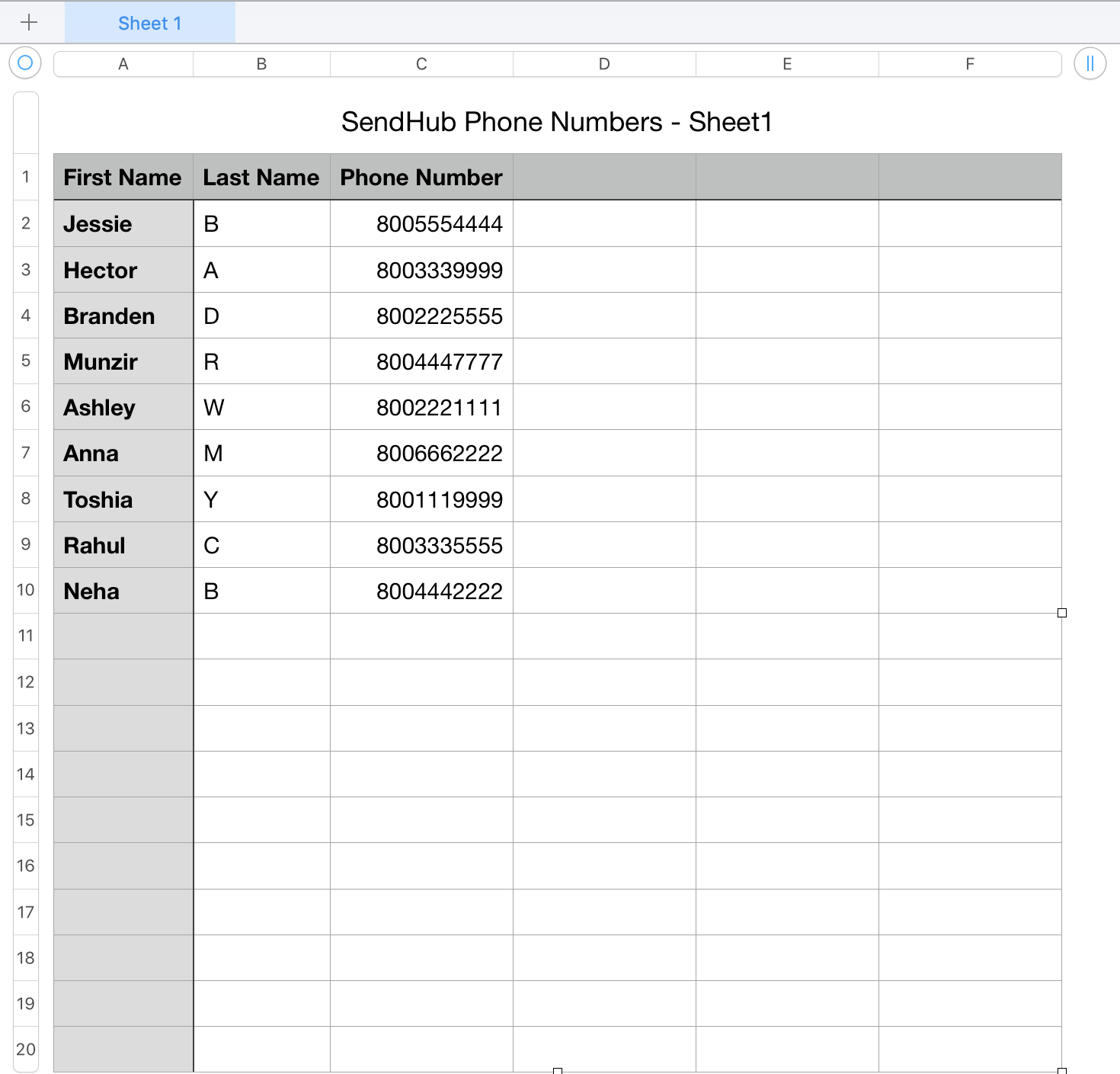The height and width of the screenshot is (1074, 1120).
Task: Select phone number 8003335555
Action: (x=421, y=545)
